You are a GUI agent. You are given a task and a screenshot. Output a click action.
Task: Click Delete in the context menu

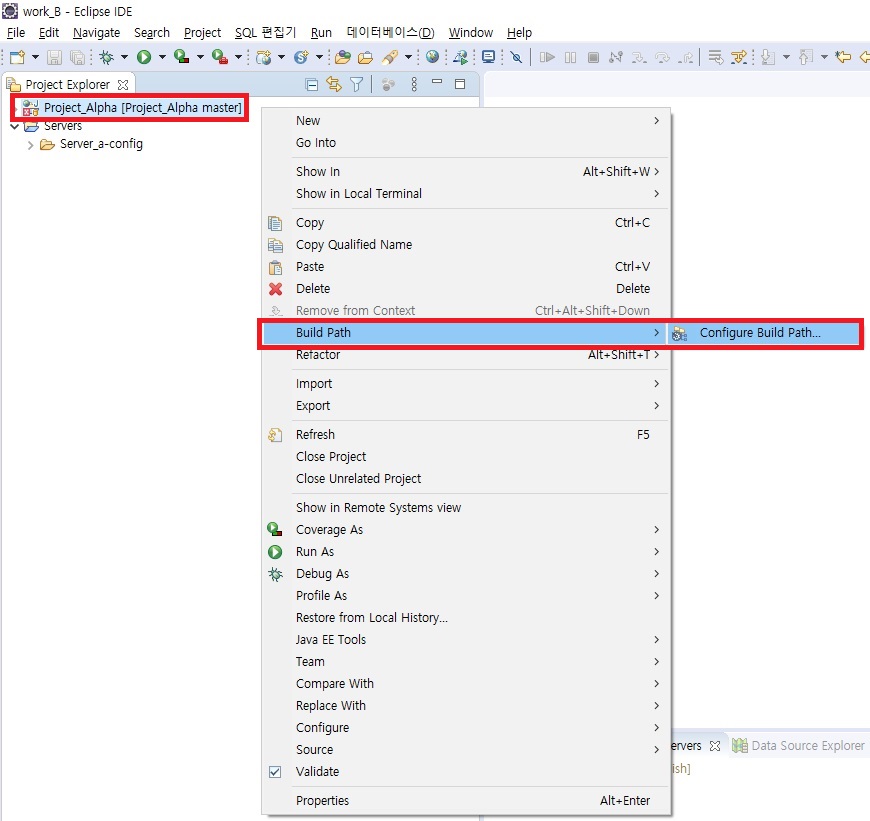(x=466, y=288)
